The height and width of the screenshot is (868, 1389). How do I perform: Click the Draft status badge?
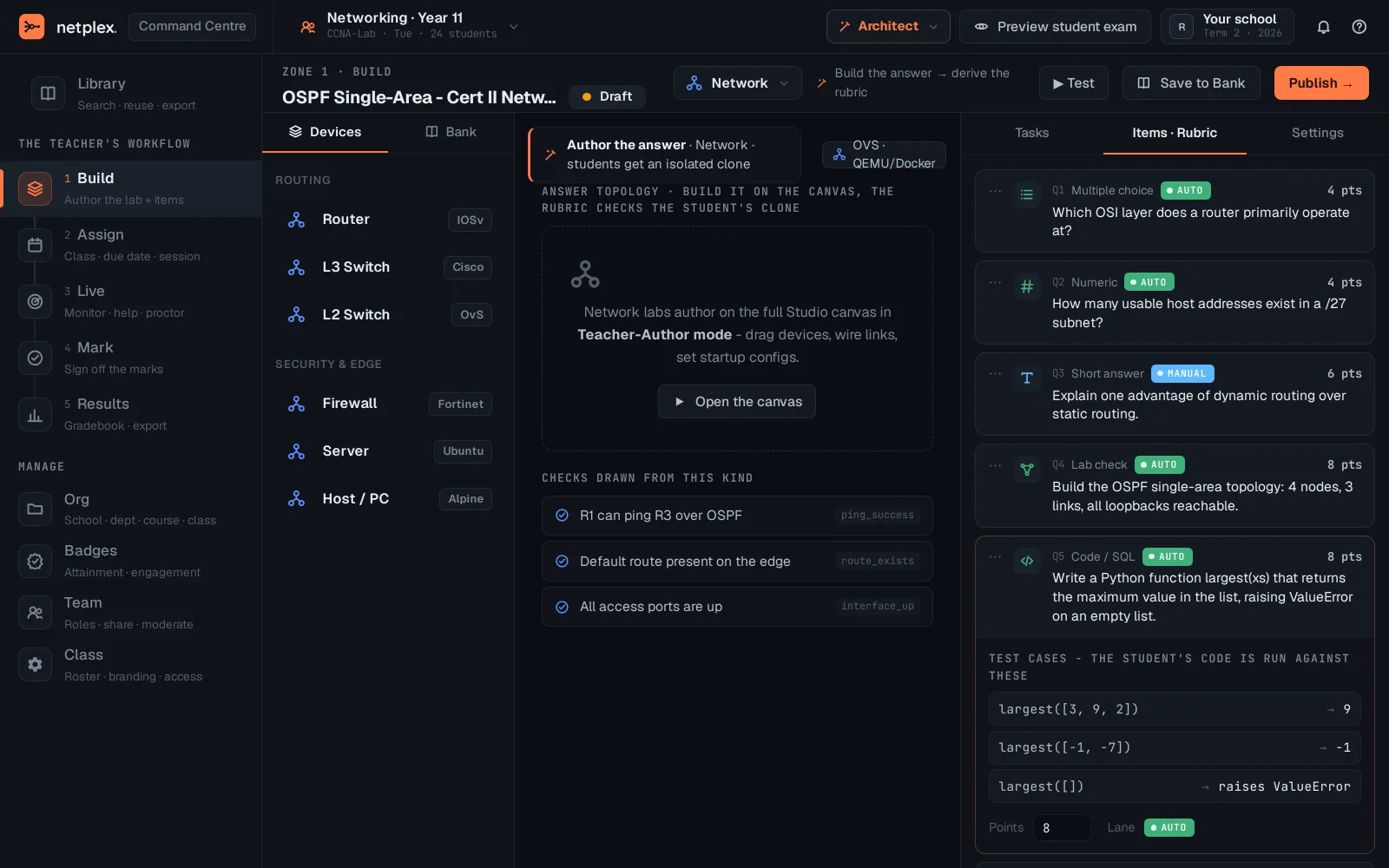[x=607, y=96]
